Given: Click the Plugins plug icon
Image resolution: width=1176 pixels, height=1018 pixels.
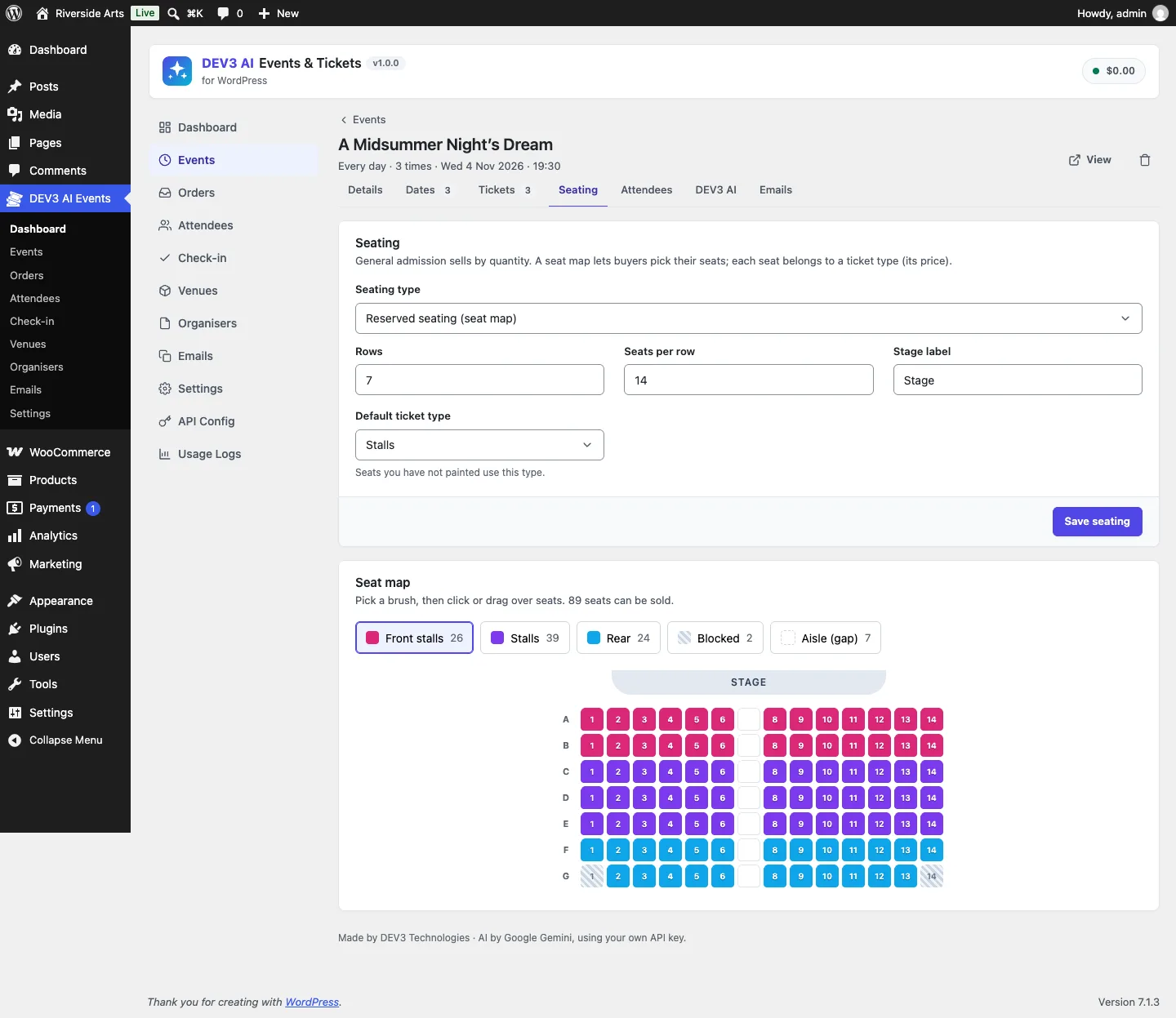Looking at the screenshot, I should point(15,629).
